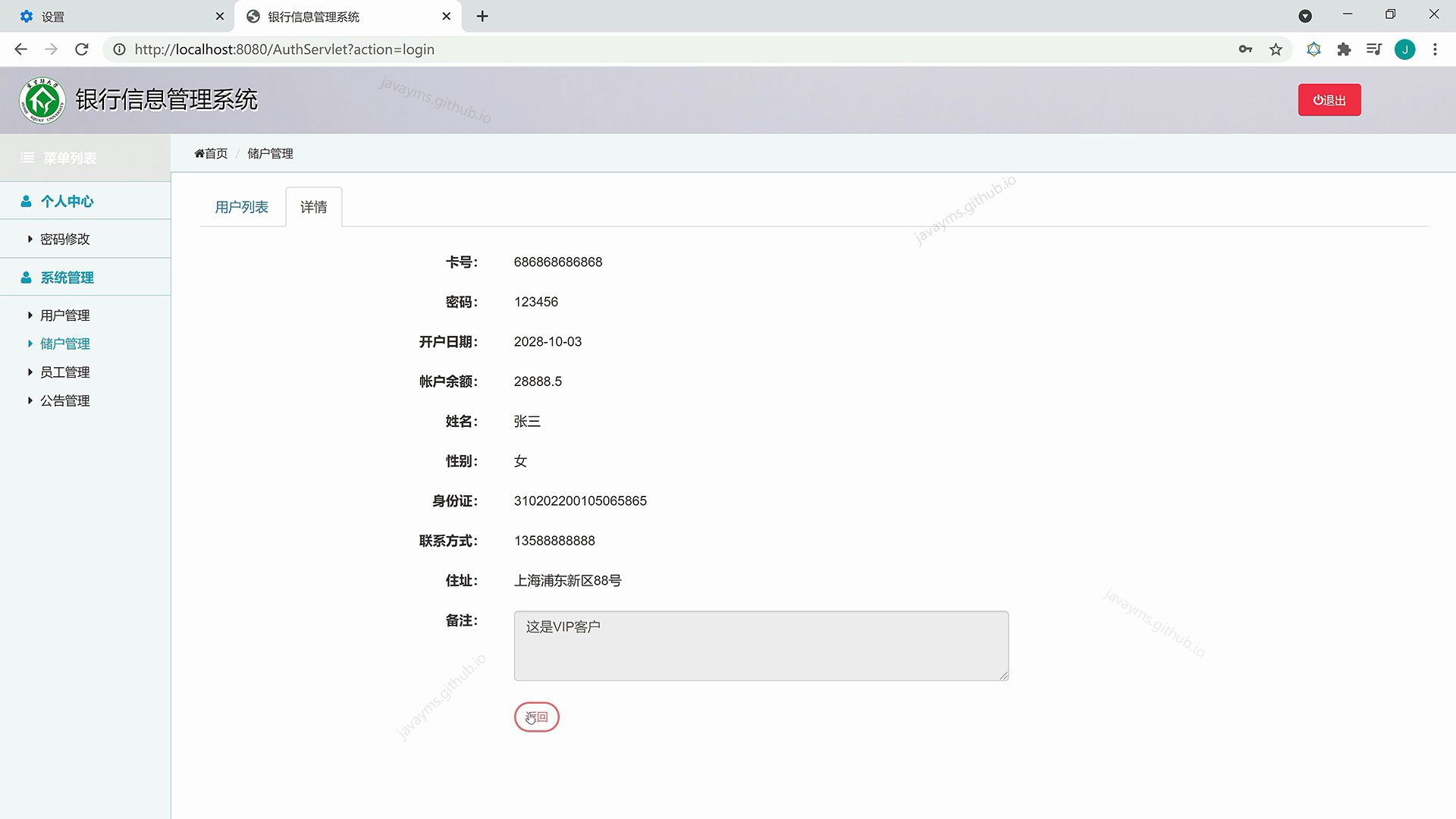The height and width of the screenshot is (819, 1456).
Task: Click inside the 备注 remarks textbox
Action: click(761, 645)
